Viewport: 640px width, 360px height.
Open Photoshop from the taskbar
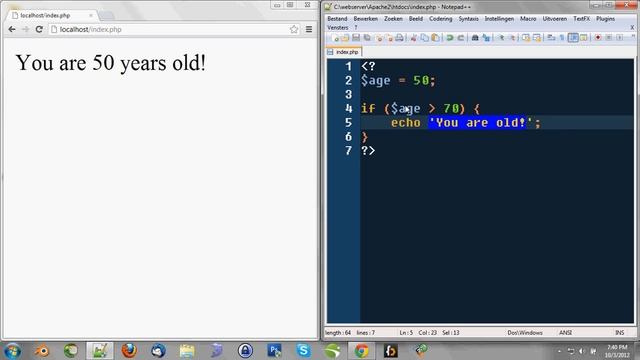pyautogui.click(x=274, y=351)
